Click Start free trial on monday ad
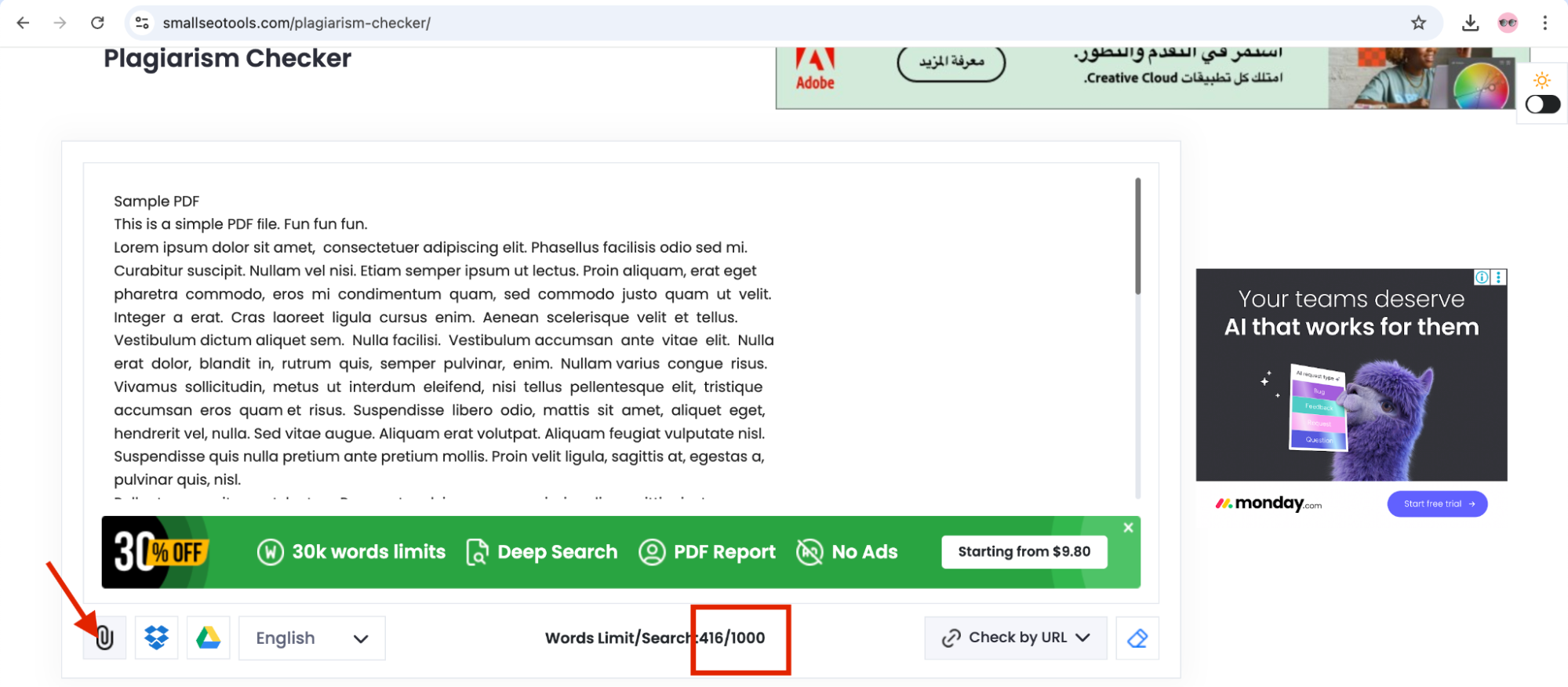 tap(1437, 503)
